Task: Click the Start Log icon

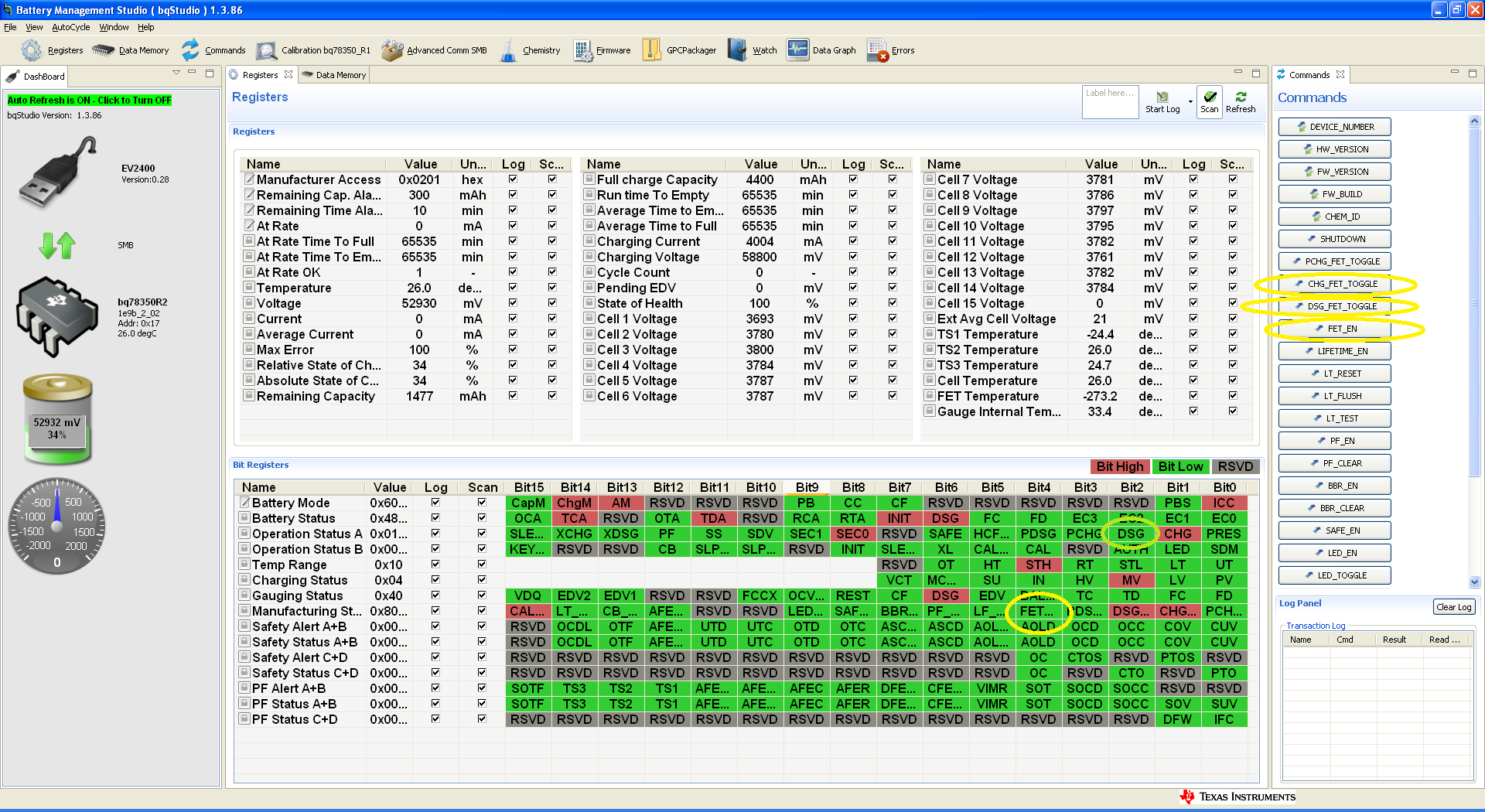Action: click(x=1162, y=97)
